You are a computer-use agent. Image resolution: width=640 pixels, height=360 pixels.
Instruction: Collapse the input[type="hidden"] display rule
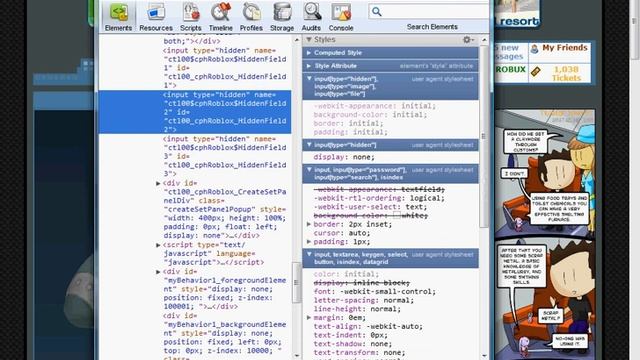click(309, 144)
